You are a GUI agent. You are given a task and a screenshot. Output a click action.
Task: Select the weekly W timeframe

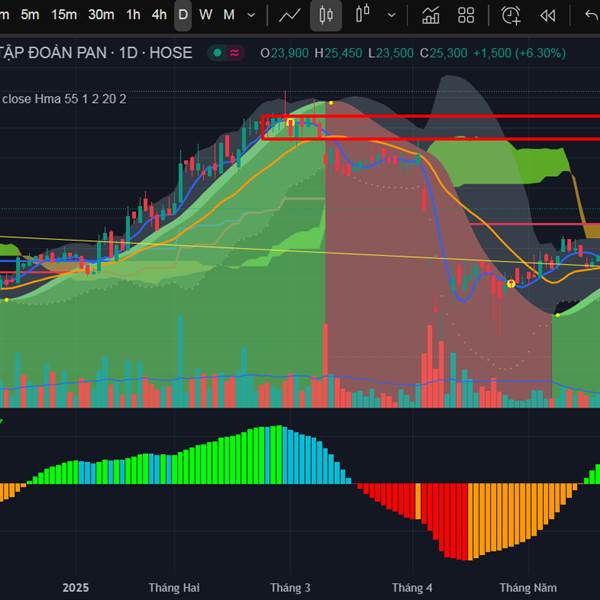tap(205, 15)
